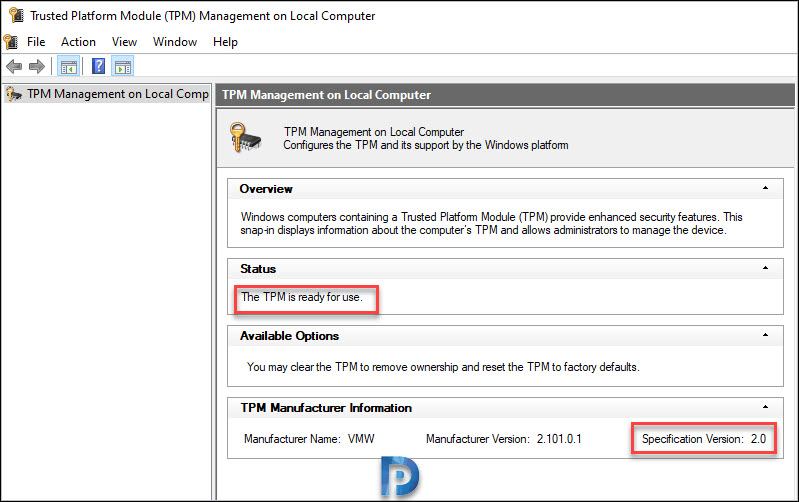Open the View menu
The height and width of the screenshot is (502, 799).
coord(124,42)
